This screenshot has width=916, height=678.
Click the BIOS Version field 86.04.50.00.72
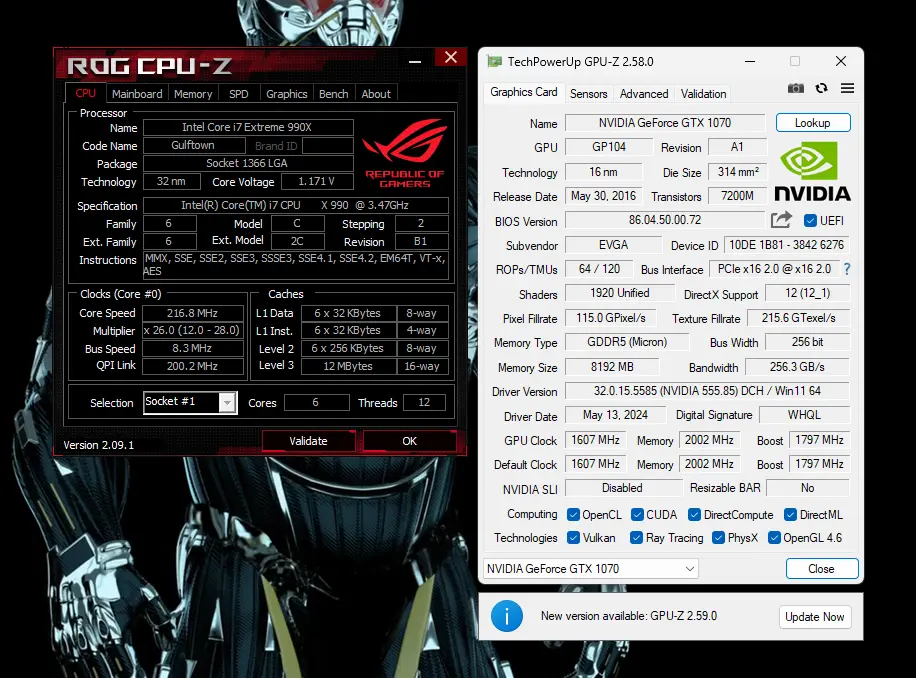point(665,220)
